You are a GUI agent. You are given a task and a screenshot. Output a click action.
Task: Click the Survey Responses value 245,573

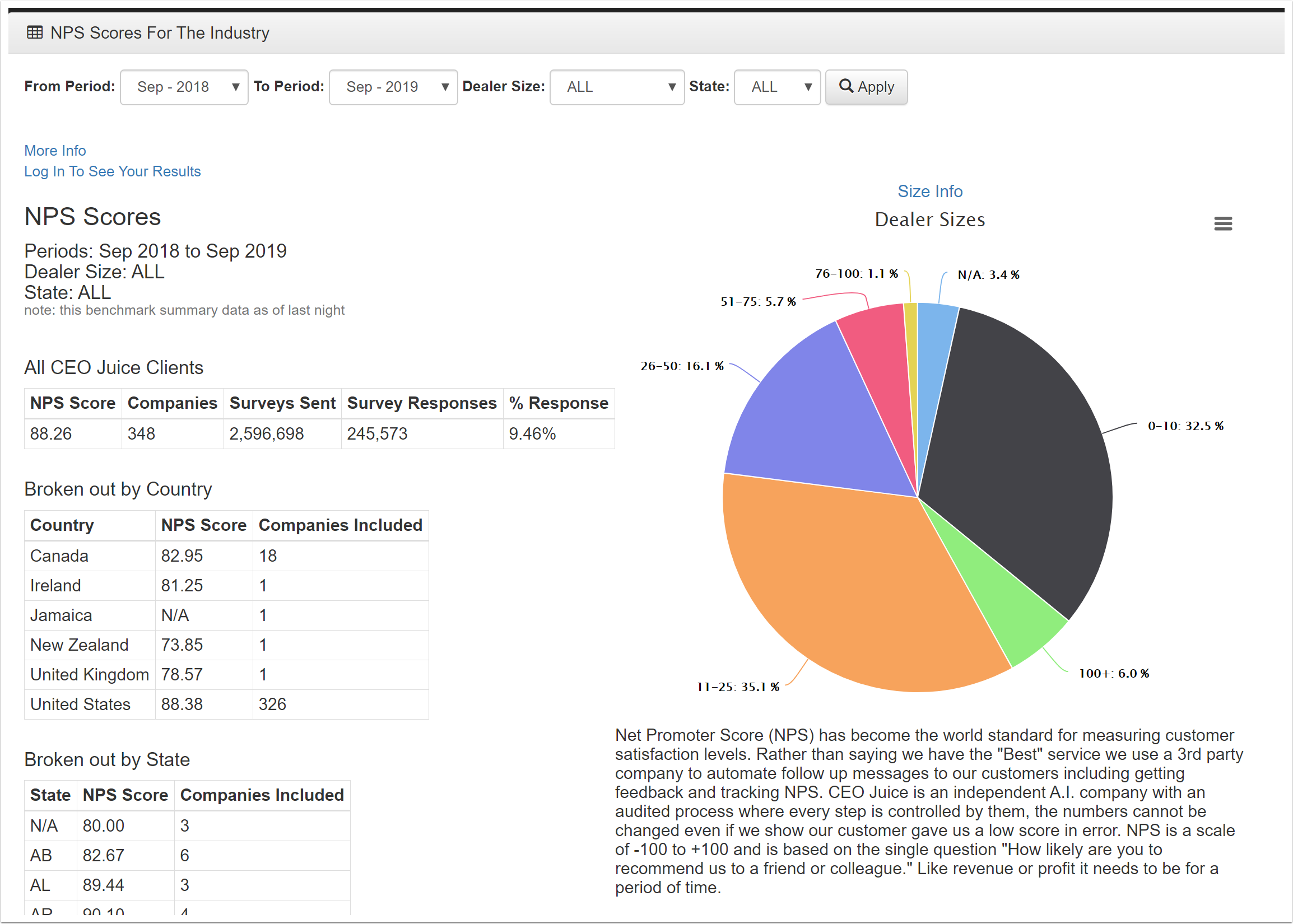point(378,434)
